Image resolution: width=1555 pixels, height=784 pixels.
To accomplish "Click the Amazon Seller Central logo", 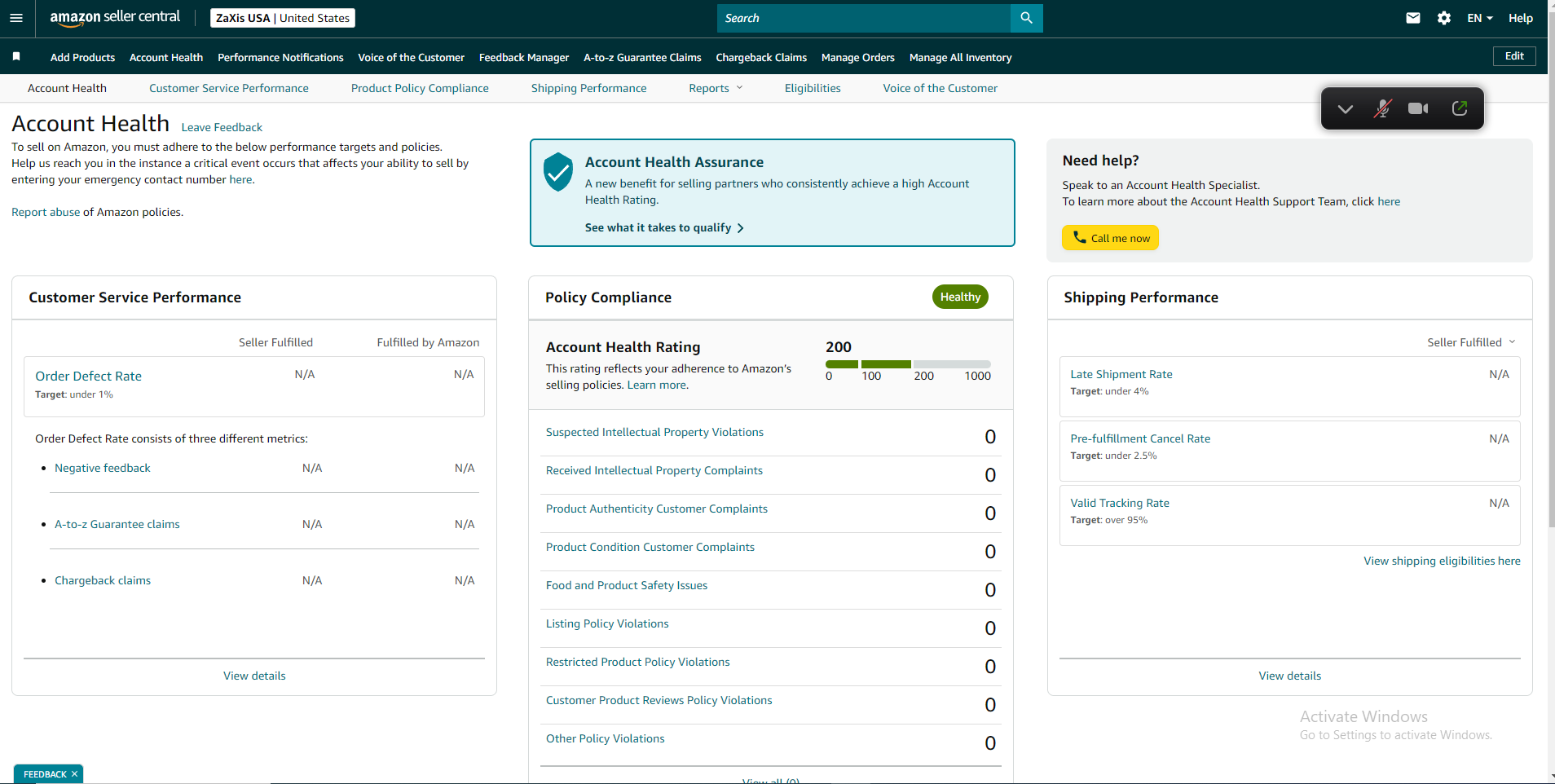I will pos(115,18).
